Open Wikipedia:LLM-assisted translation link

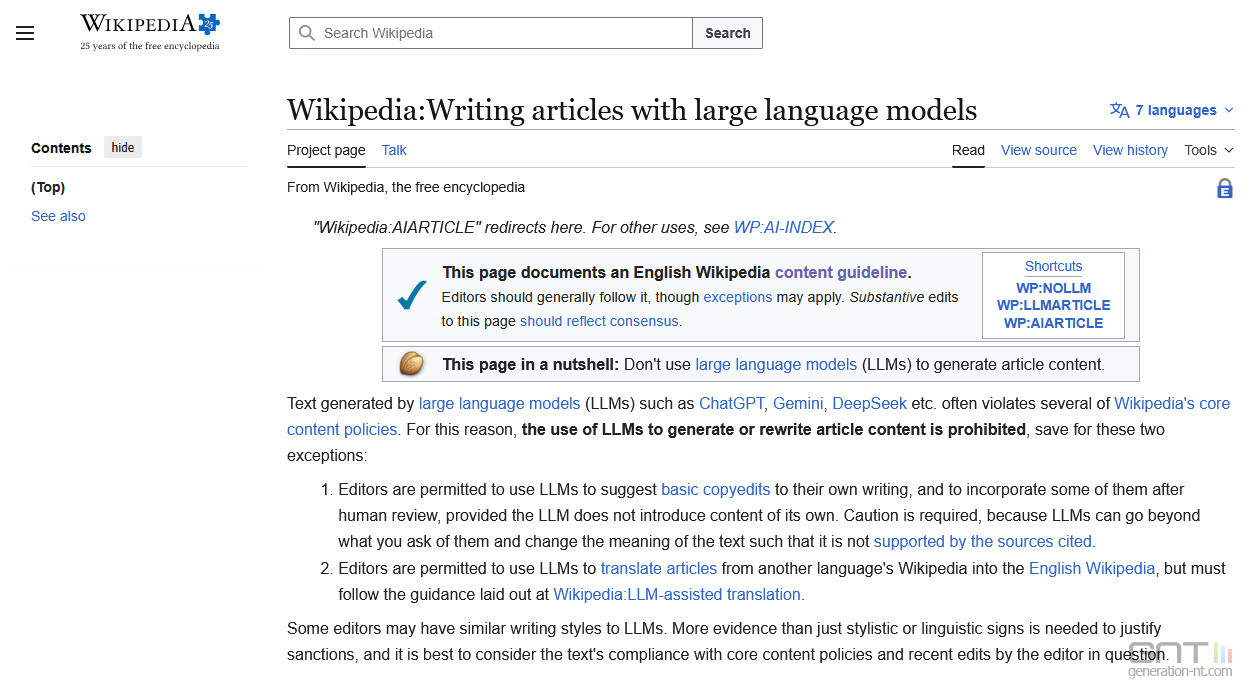coord(677,594)
